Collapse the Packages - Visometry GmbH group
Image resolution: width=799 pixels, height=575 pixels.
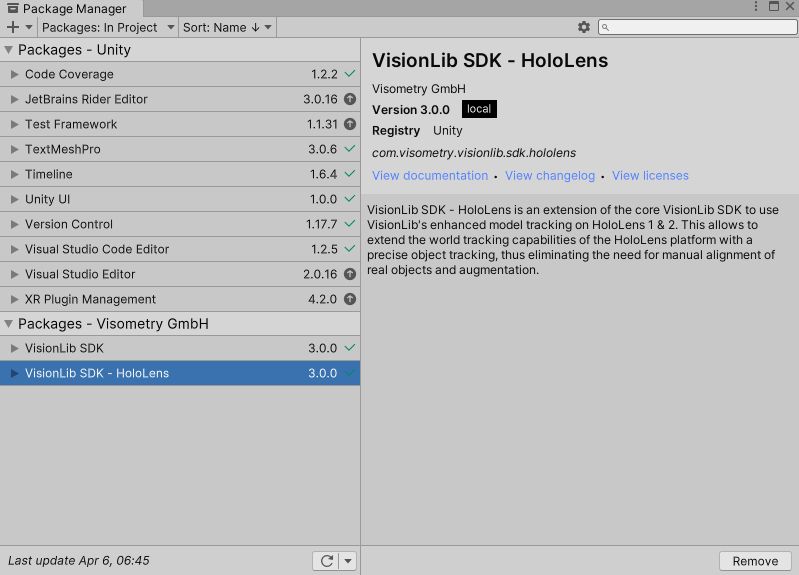(8, 324)
